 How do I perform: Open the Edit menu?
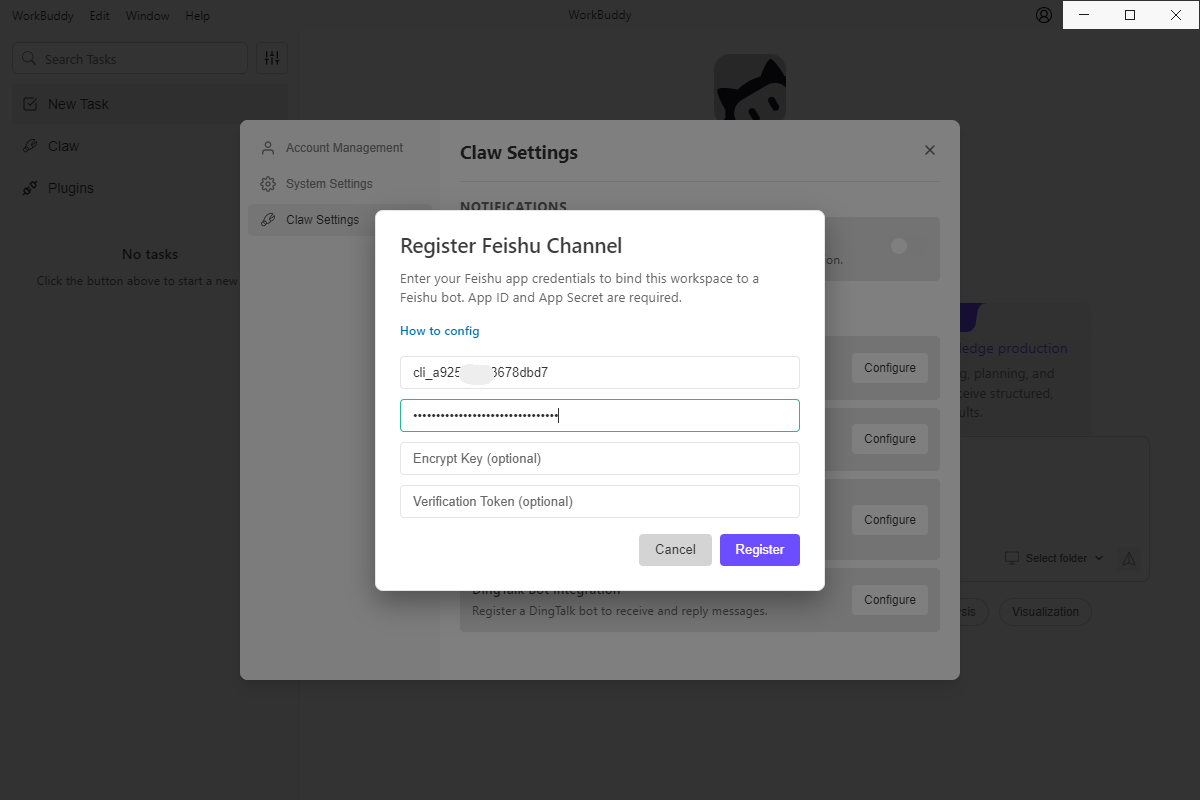point(99,16)
